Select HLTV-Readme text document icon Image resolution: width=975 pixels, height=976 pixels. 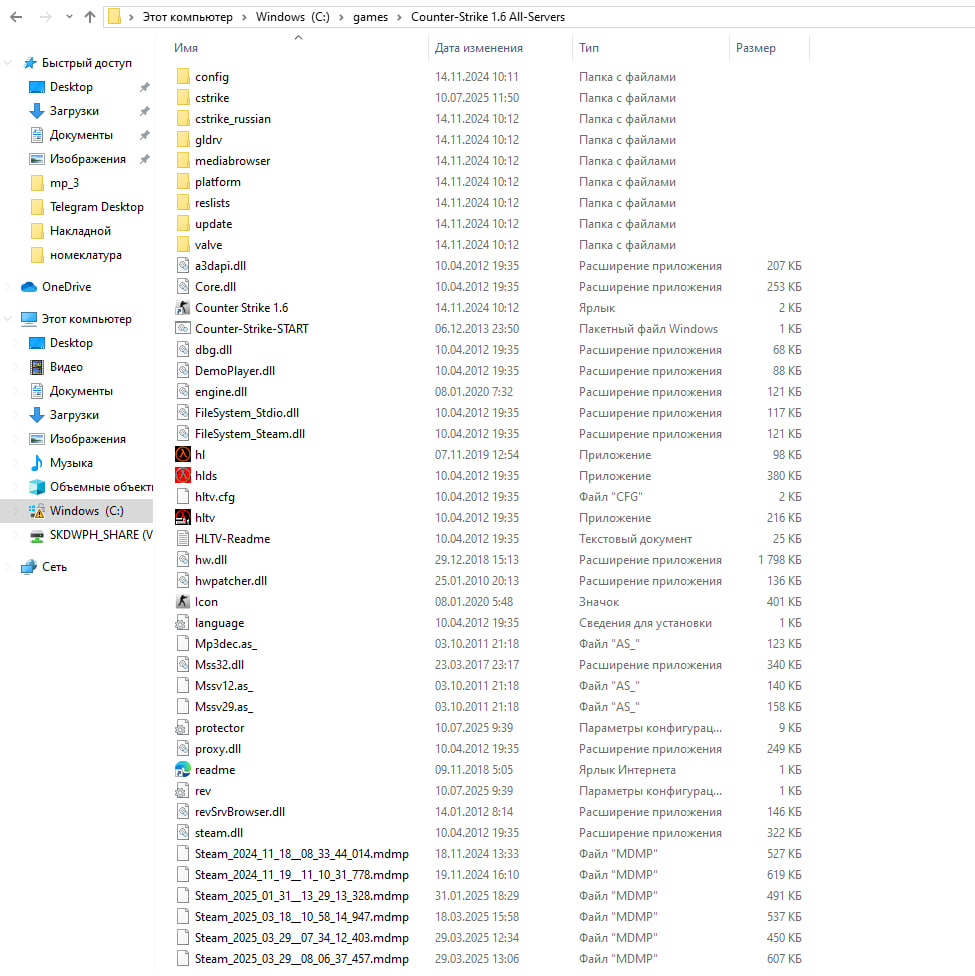pos(182,538)
